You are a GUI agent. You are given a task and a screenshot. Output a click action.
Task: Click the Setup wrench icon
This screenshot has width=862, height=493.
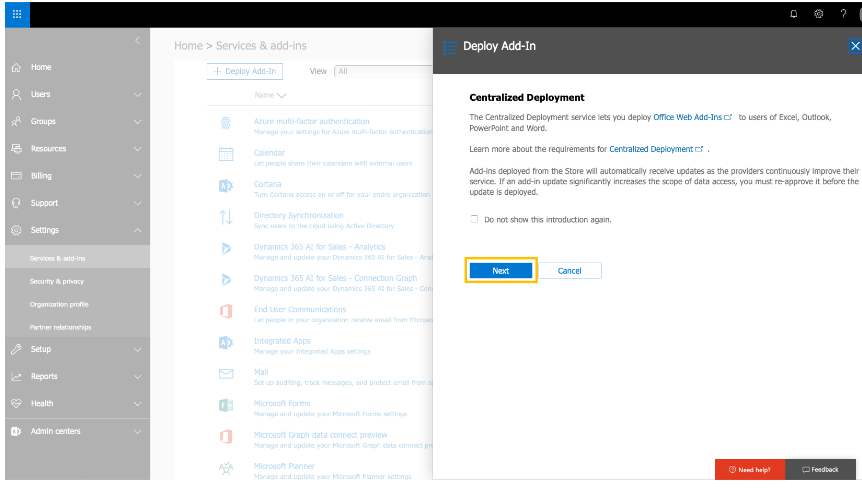pos(16,349)
